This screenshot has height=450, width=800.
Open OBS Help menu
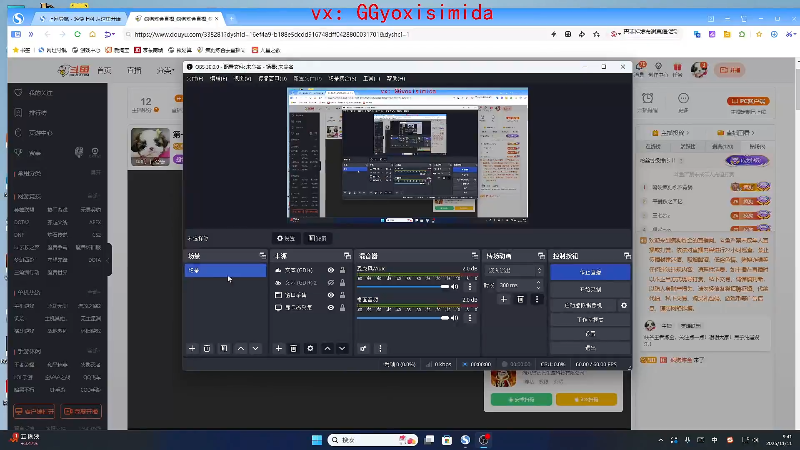tap(396, 79)
